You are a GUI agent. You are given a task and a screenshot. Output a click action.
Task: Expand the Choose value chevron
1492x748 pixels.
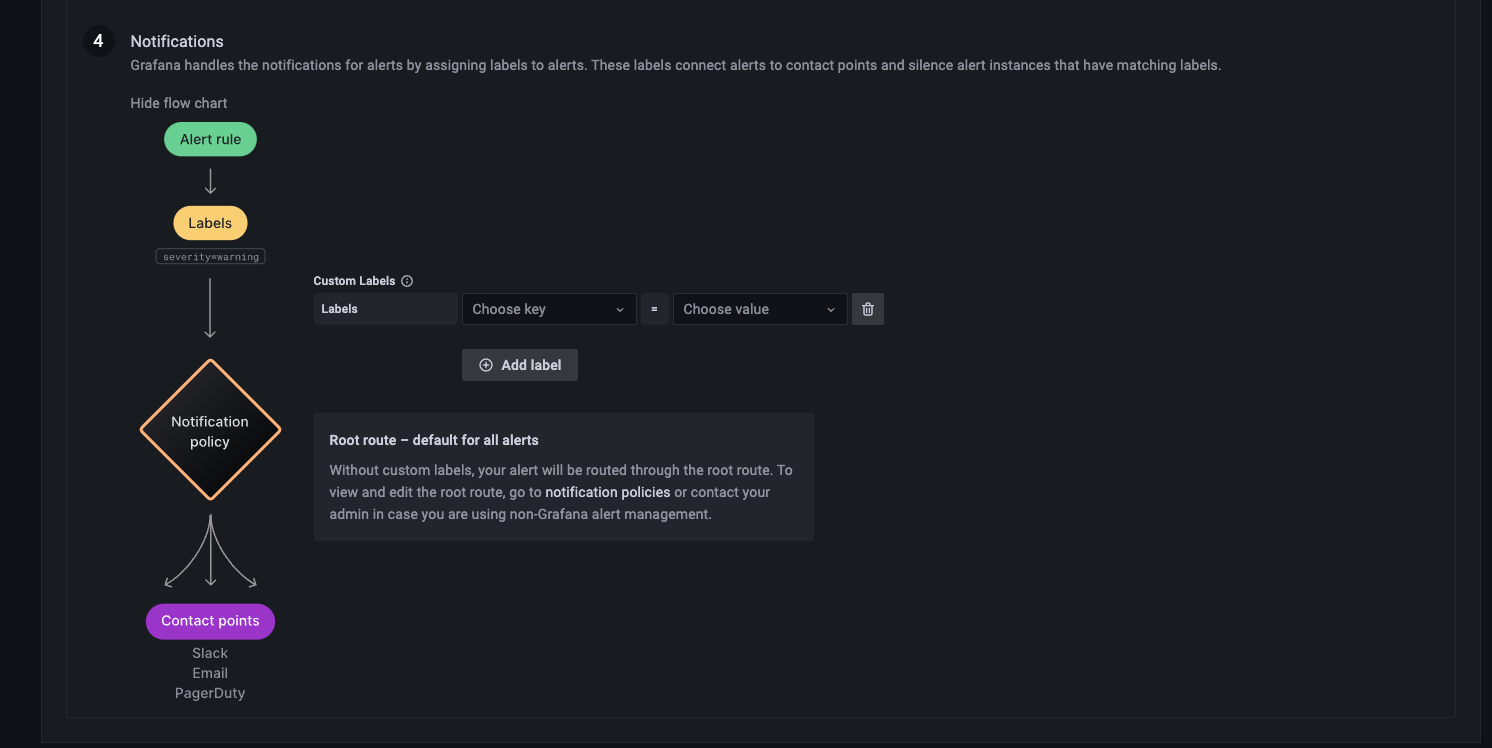click(x=830, y=309)
